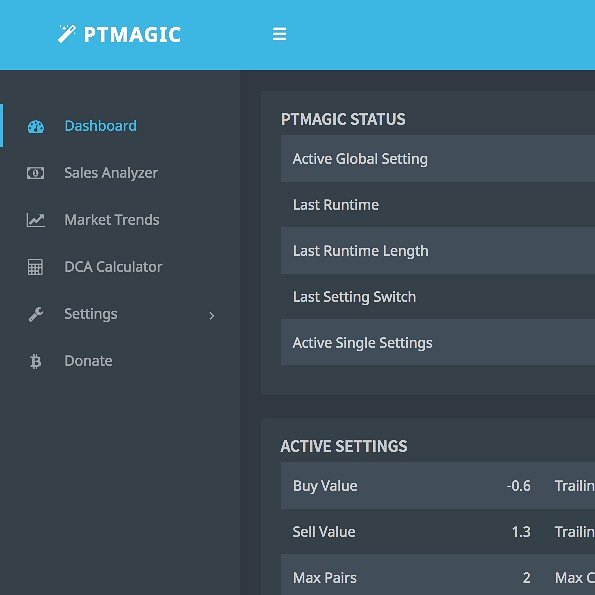Click the PTMAGIC brand title
The height and width of the screenshot is (595, 595).
click(x=132, y=35)
